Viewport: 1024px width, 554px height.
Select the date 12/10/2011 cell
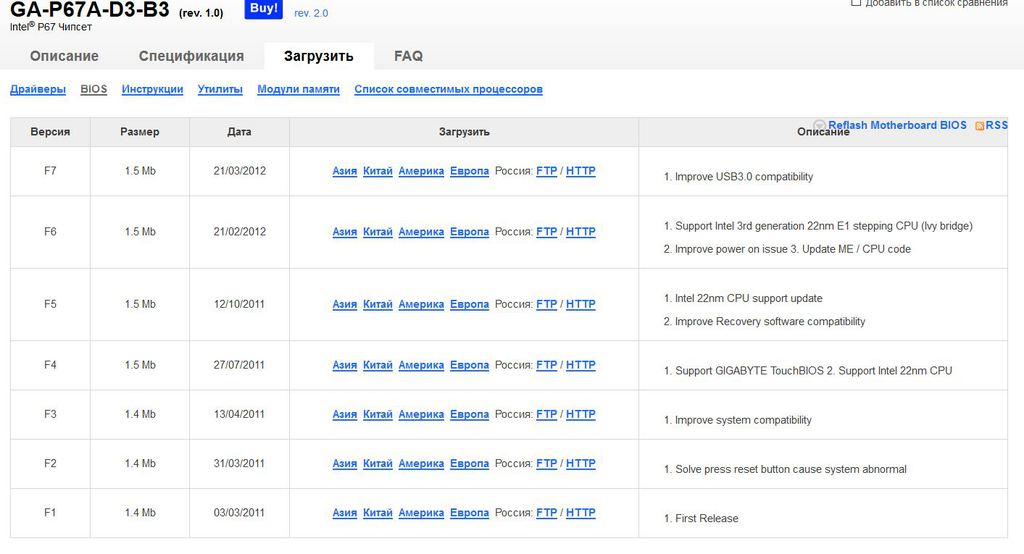240,304
